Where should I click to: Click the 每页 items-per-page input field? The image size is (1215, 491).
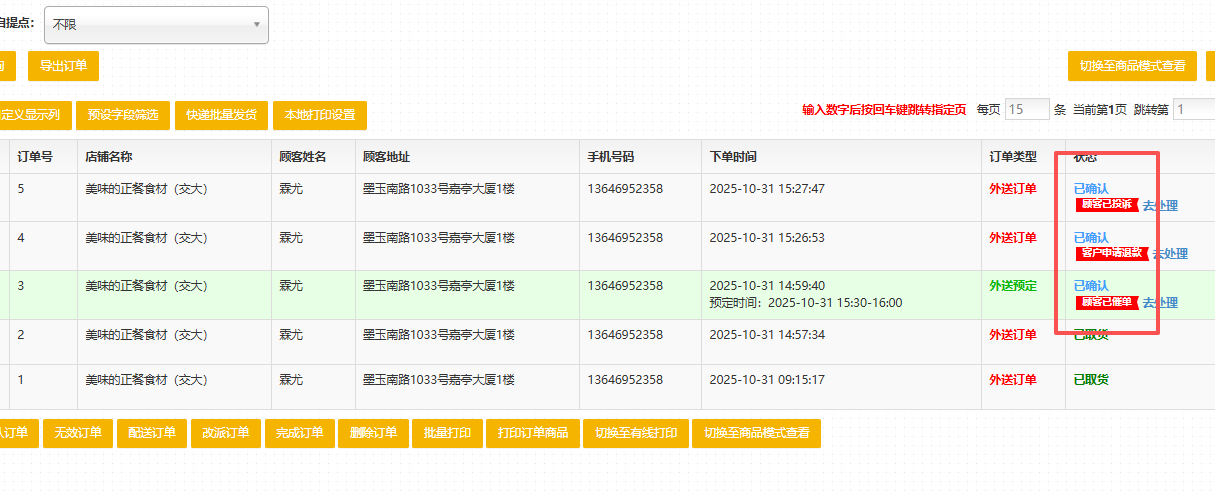coord(1027,110)
